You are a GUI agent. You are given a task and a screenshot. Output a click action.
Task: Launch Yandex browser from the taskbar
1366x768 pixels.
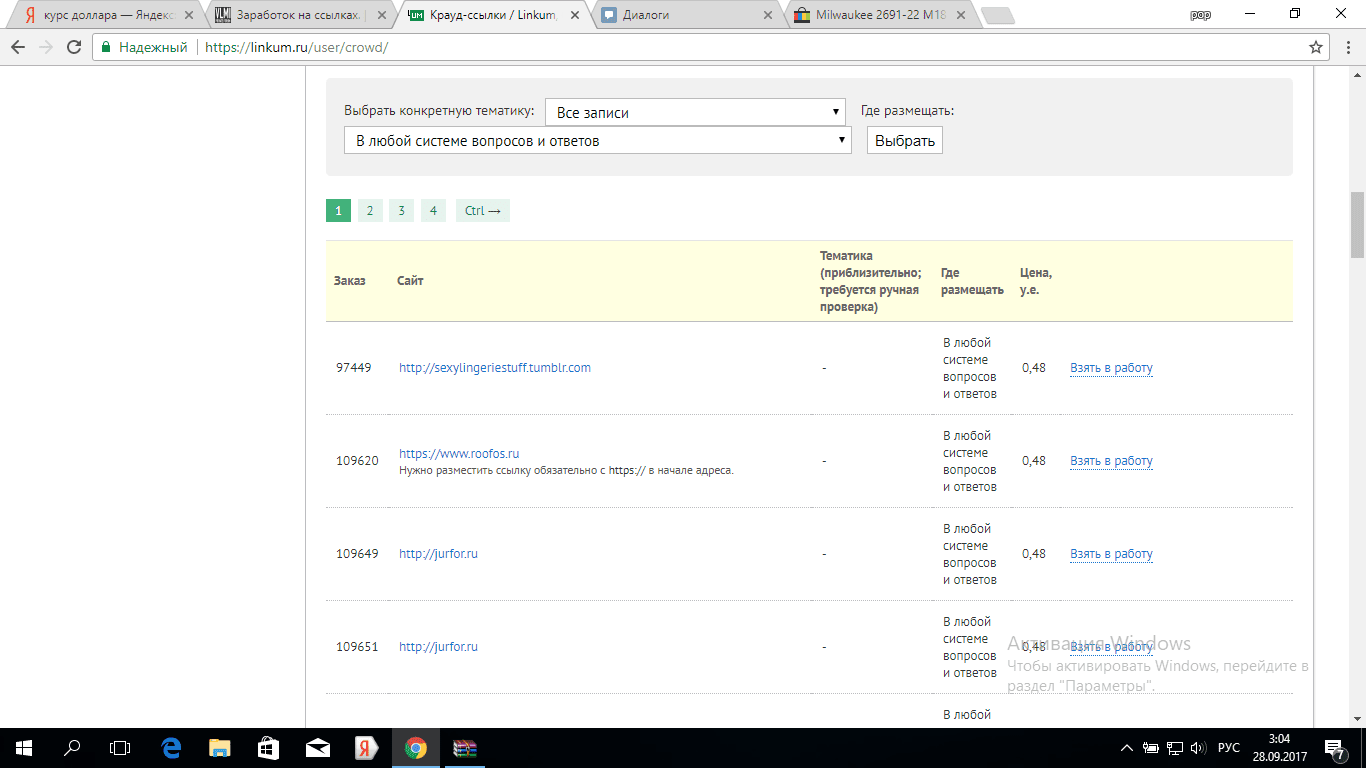pos(367,747)
